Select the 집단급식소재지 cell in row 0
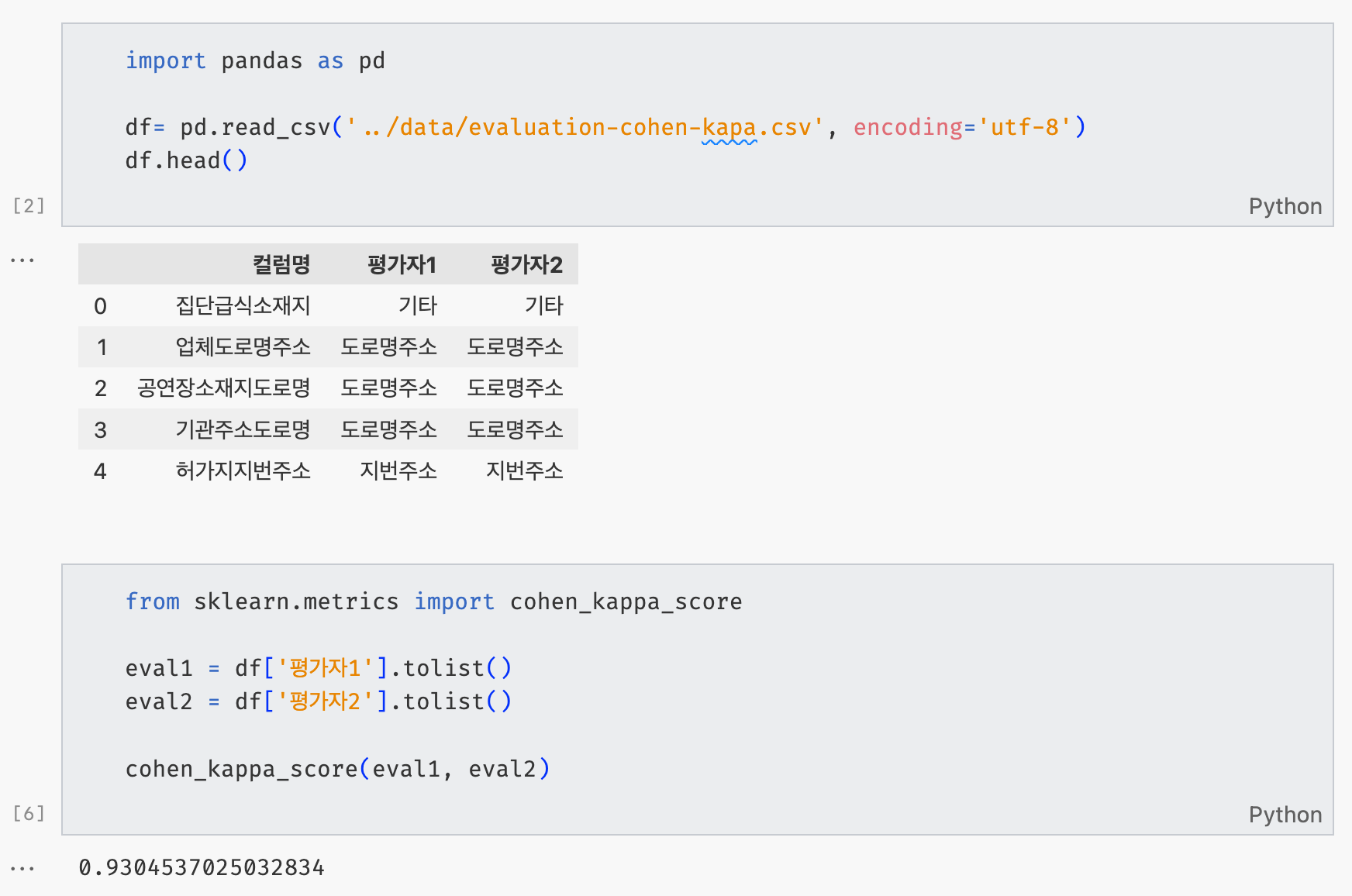 tap(243, 306)
